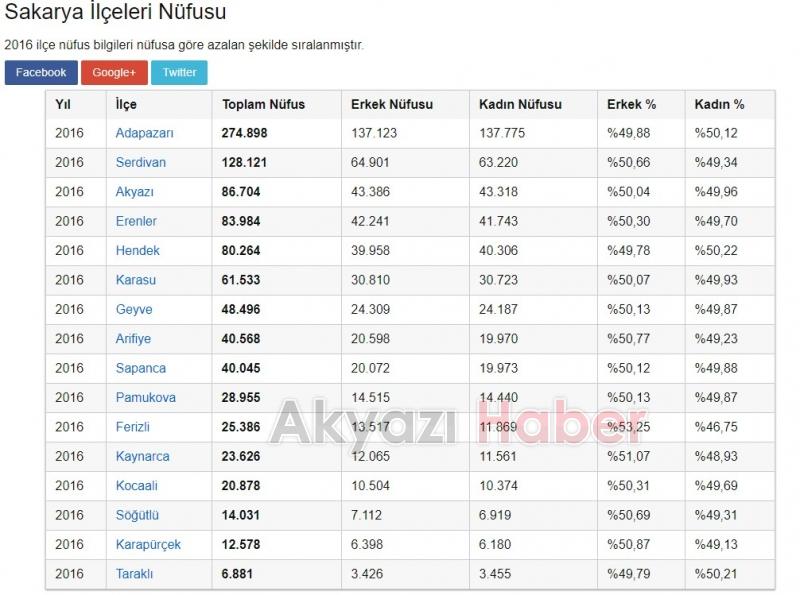Viewport: 800px width, 595px height.
Task: Click the Erenler district link
Action: click(x=136, y=221)
